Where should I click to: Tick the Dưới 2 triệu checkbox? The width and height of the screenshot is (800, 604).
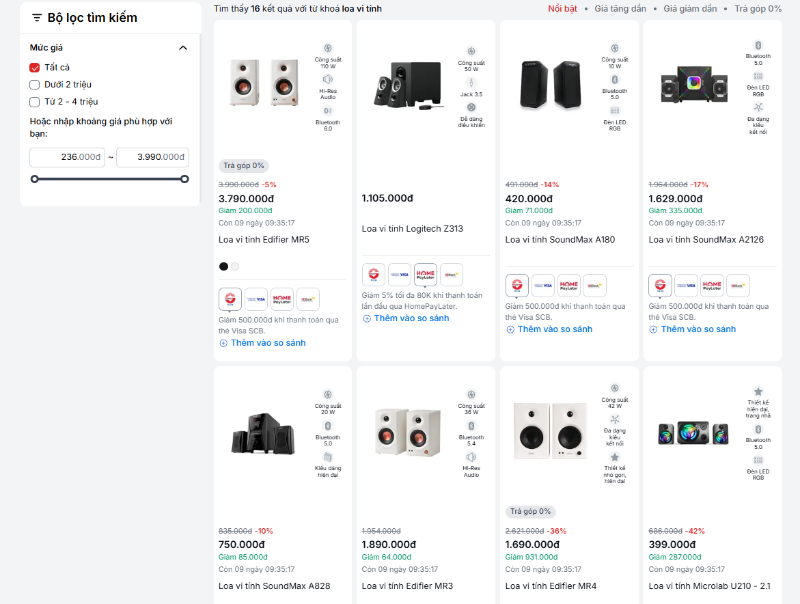[x=35, y=85]
